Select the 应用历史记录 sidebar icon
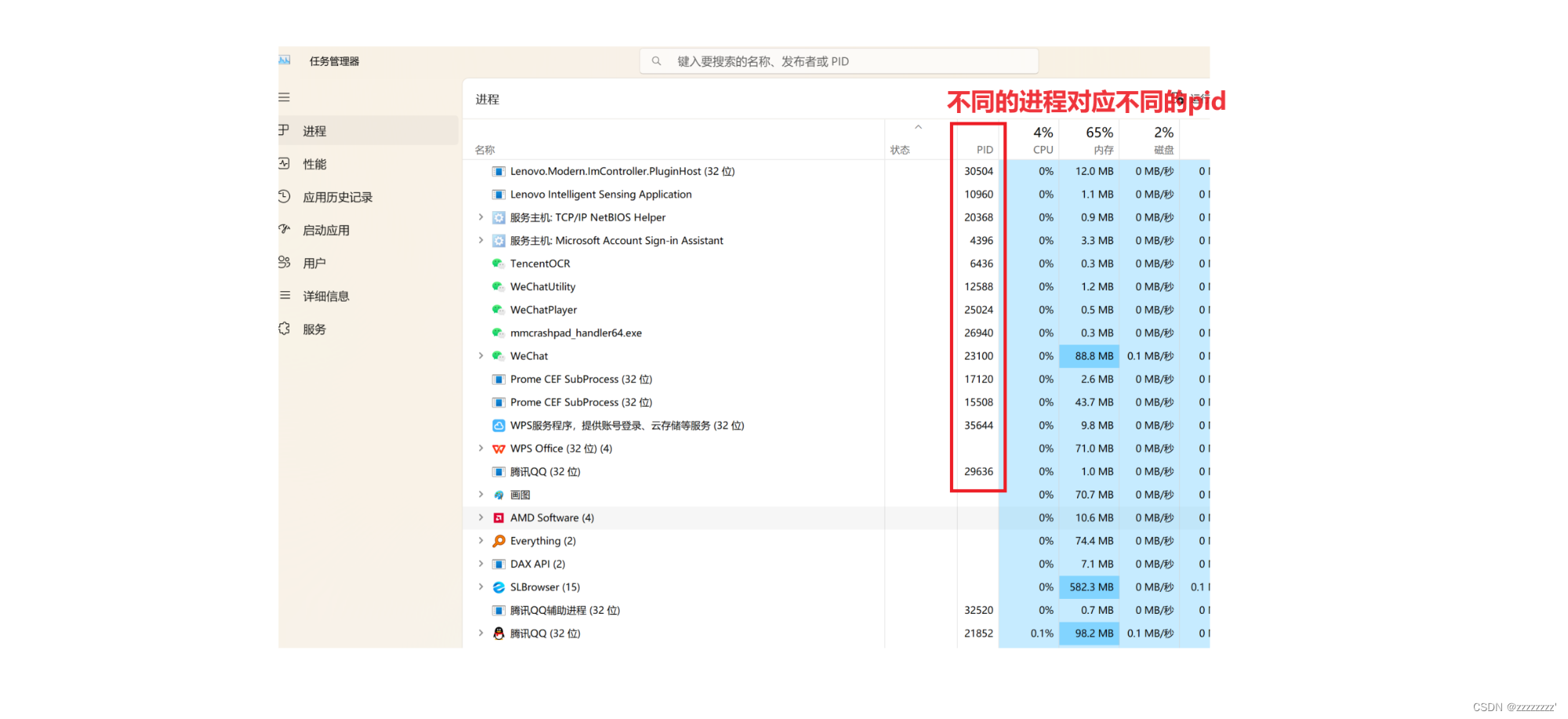 point(284,196)
